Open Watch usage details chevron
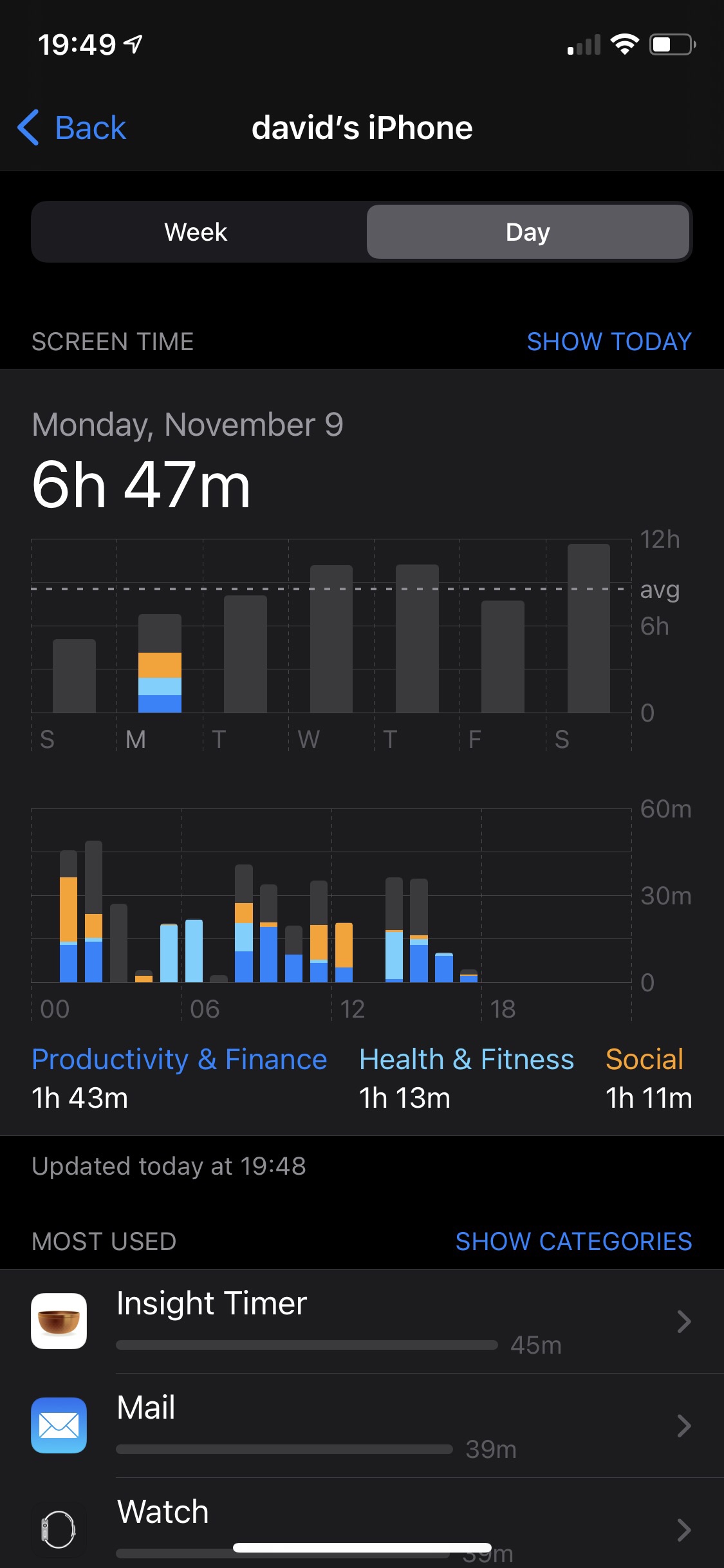This screenshot has height=1568, width=724. 683,1530
